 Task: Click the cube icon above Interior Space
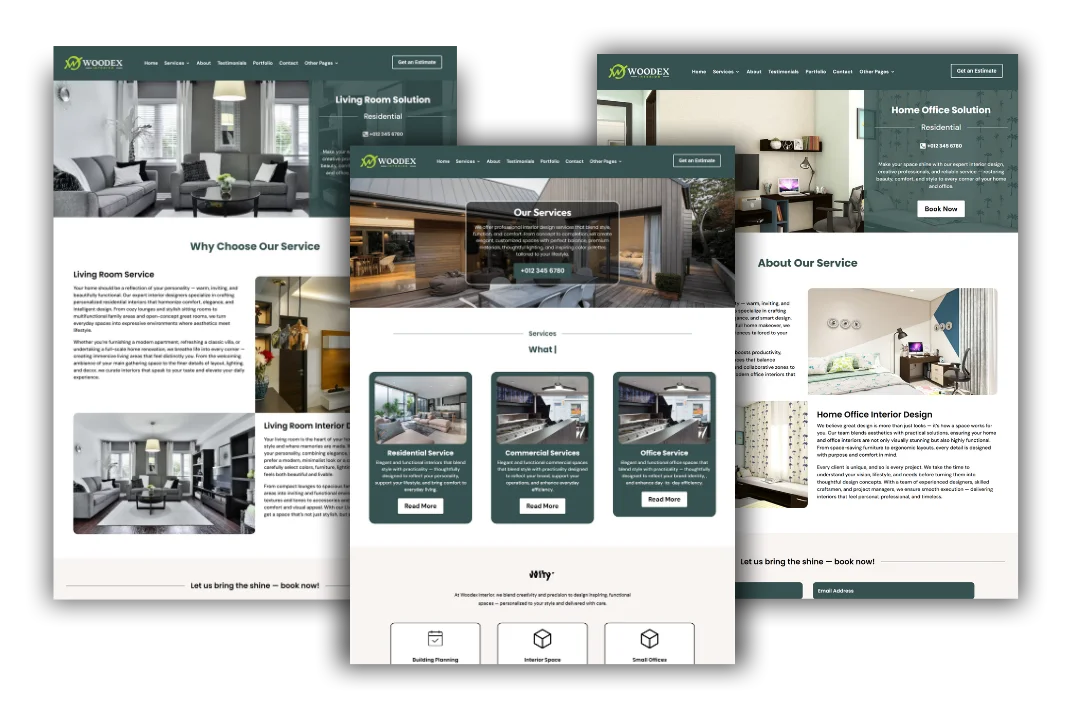[543, 637]
